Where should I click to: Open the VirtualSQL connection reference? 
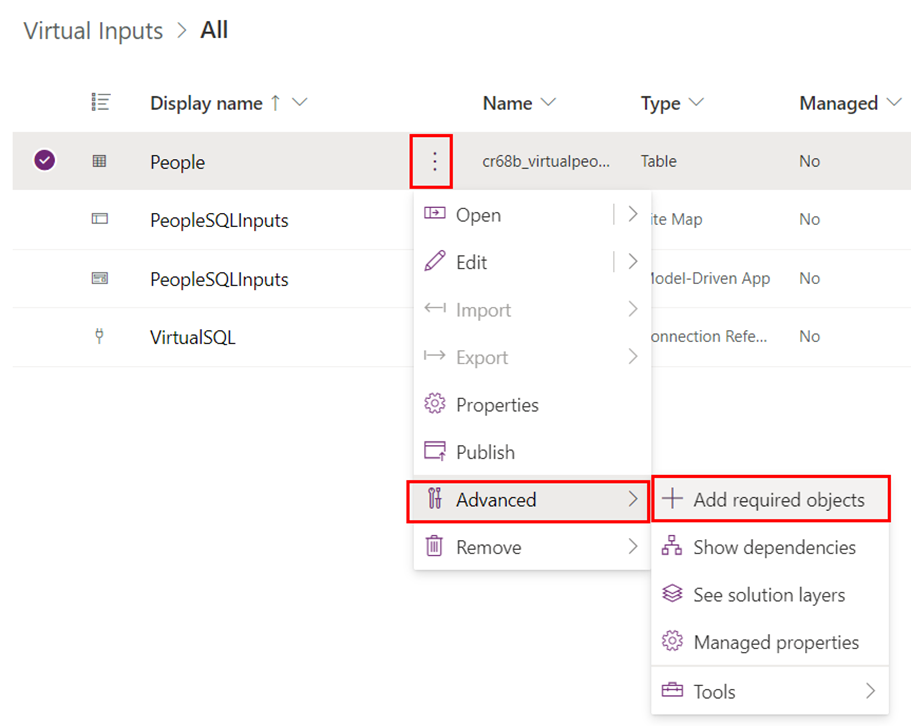(192, 337)
